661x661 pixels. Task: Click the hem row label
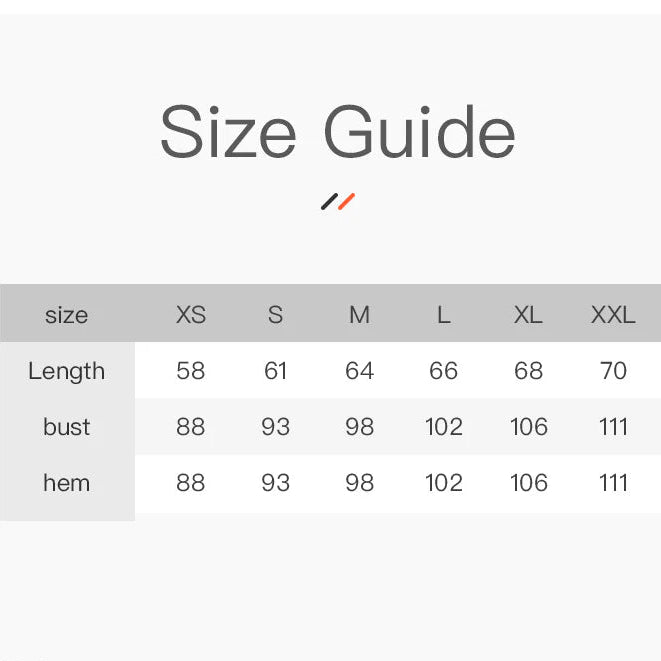tap(66, 483)
